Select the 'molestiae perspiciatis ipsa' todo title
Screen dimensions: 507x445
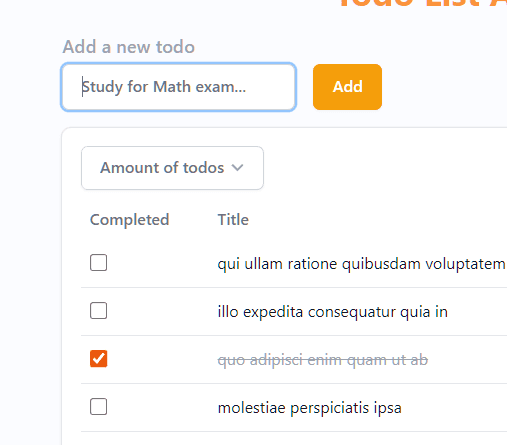click(x=310, y=408)
